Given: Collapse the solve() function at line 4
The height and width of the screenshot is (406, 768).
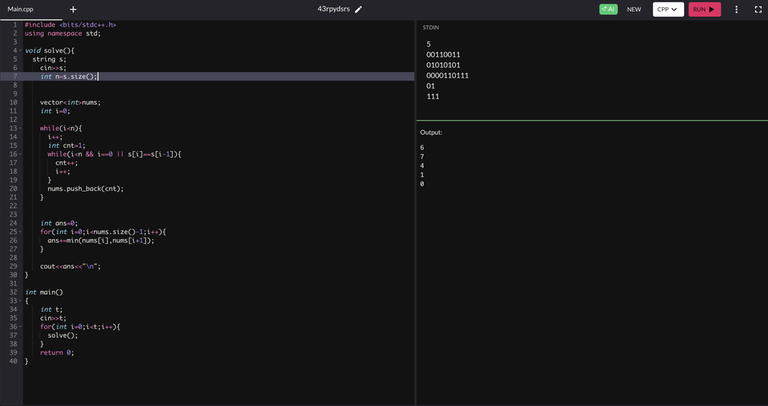Looking at the screenshot, I should (x=20, y=50).
